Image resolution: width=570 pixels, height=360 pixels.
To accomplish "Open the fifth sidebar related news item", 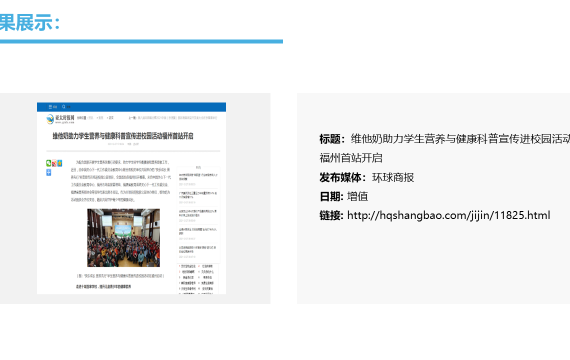I will 198,249.
